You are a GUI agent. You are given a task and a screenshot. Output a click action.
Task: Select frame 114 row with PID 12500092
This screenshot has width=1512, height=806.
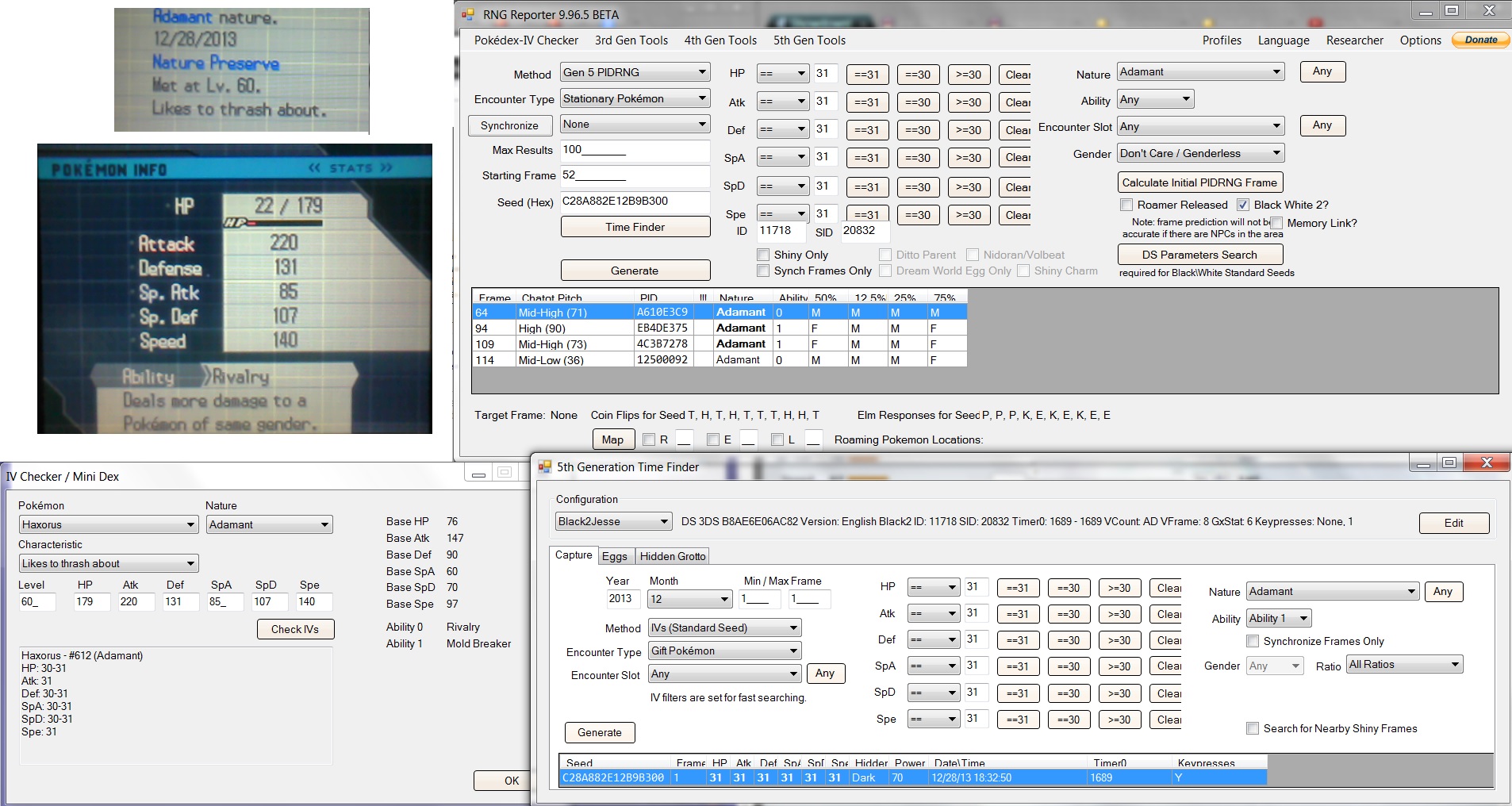tap(720, 360)
